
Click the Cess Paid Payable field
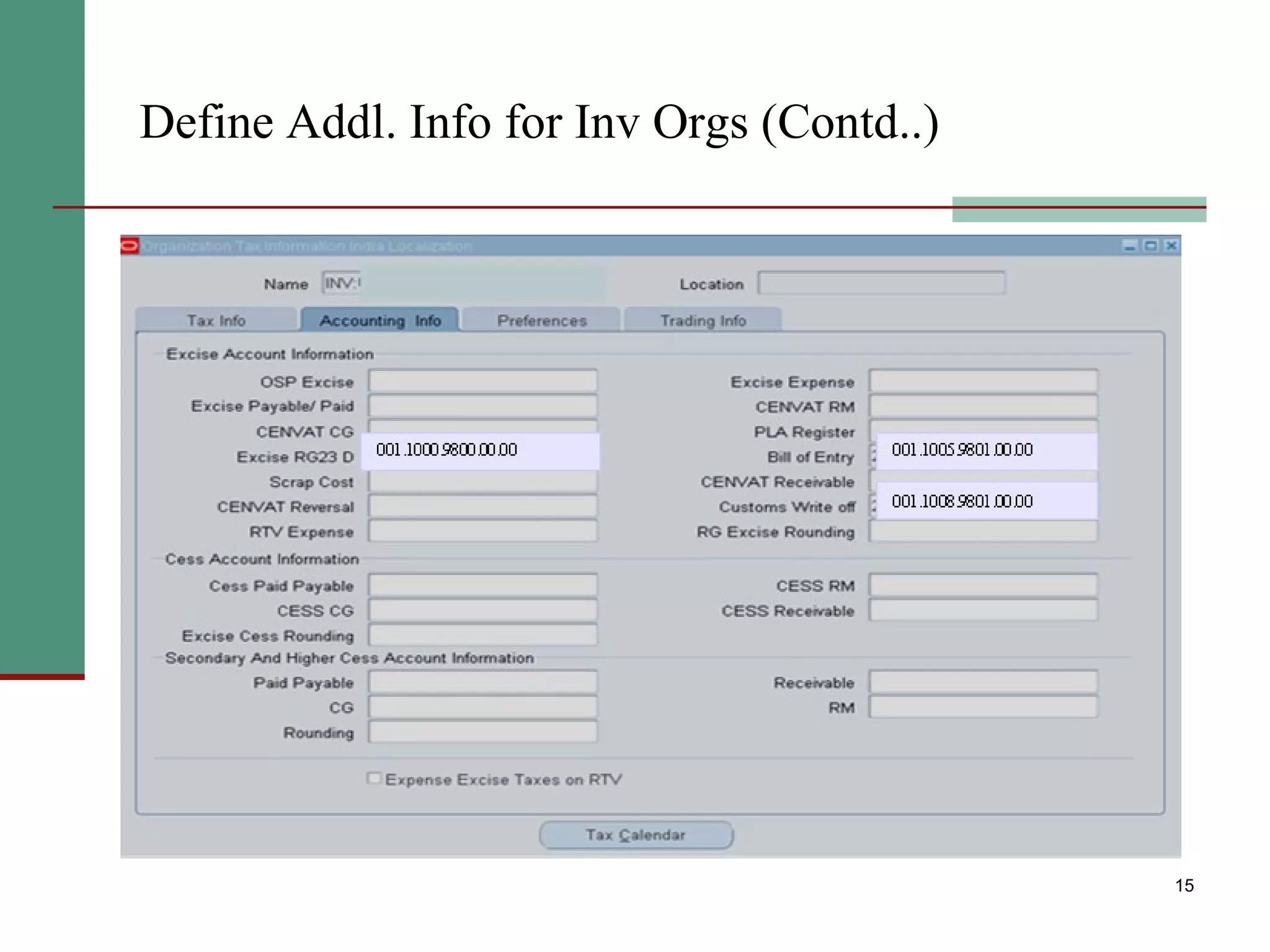coord(483,585)
